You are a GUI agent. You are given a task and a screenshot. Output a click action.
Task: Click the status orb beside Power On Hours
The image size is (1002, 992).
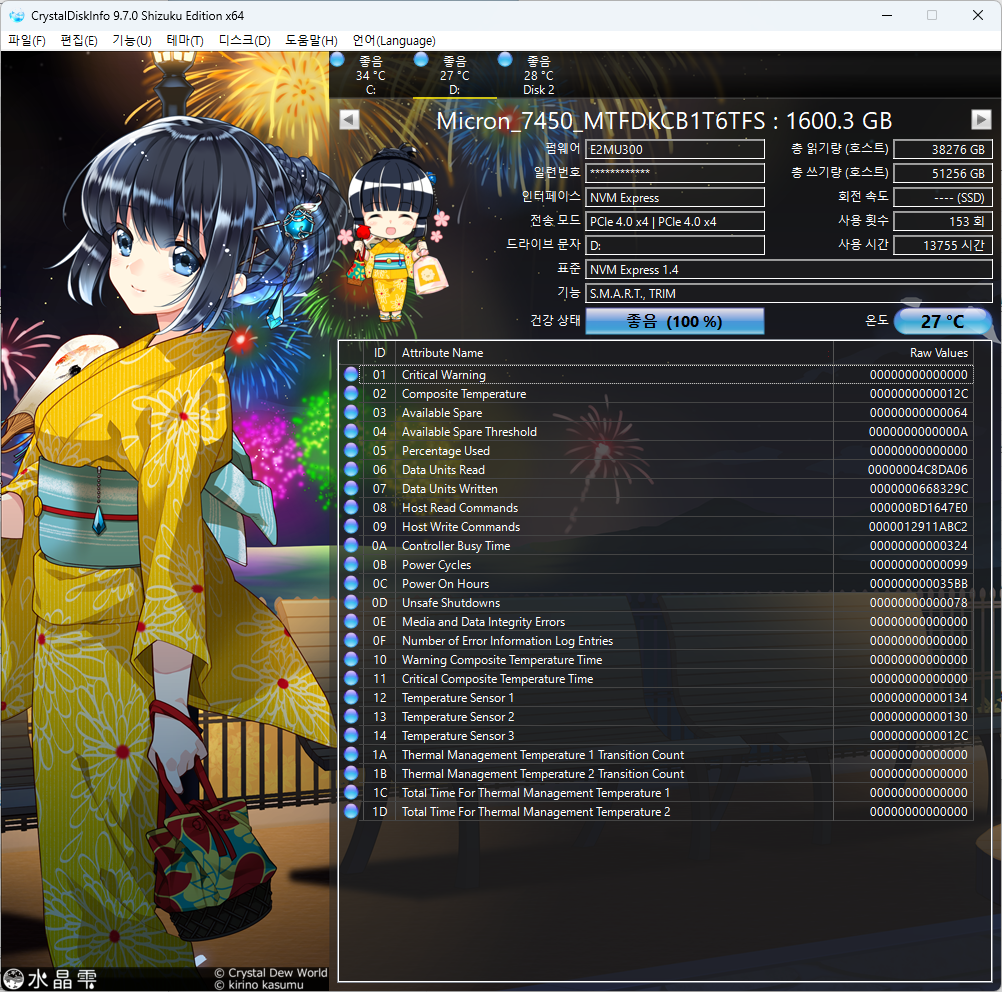pos(350,584)
